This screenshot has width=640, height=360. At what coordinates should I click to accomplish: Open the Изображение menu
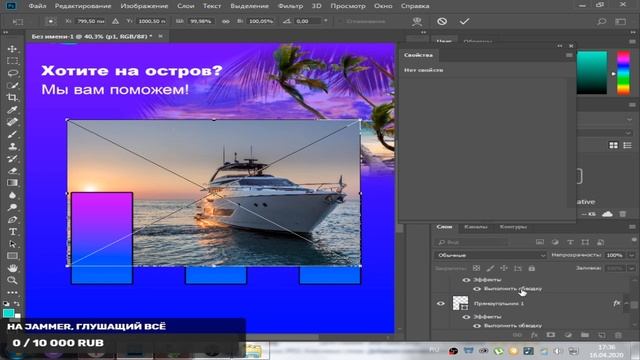click(144, 6)
